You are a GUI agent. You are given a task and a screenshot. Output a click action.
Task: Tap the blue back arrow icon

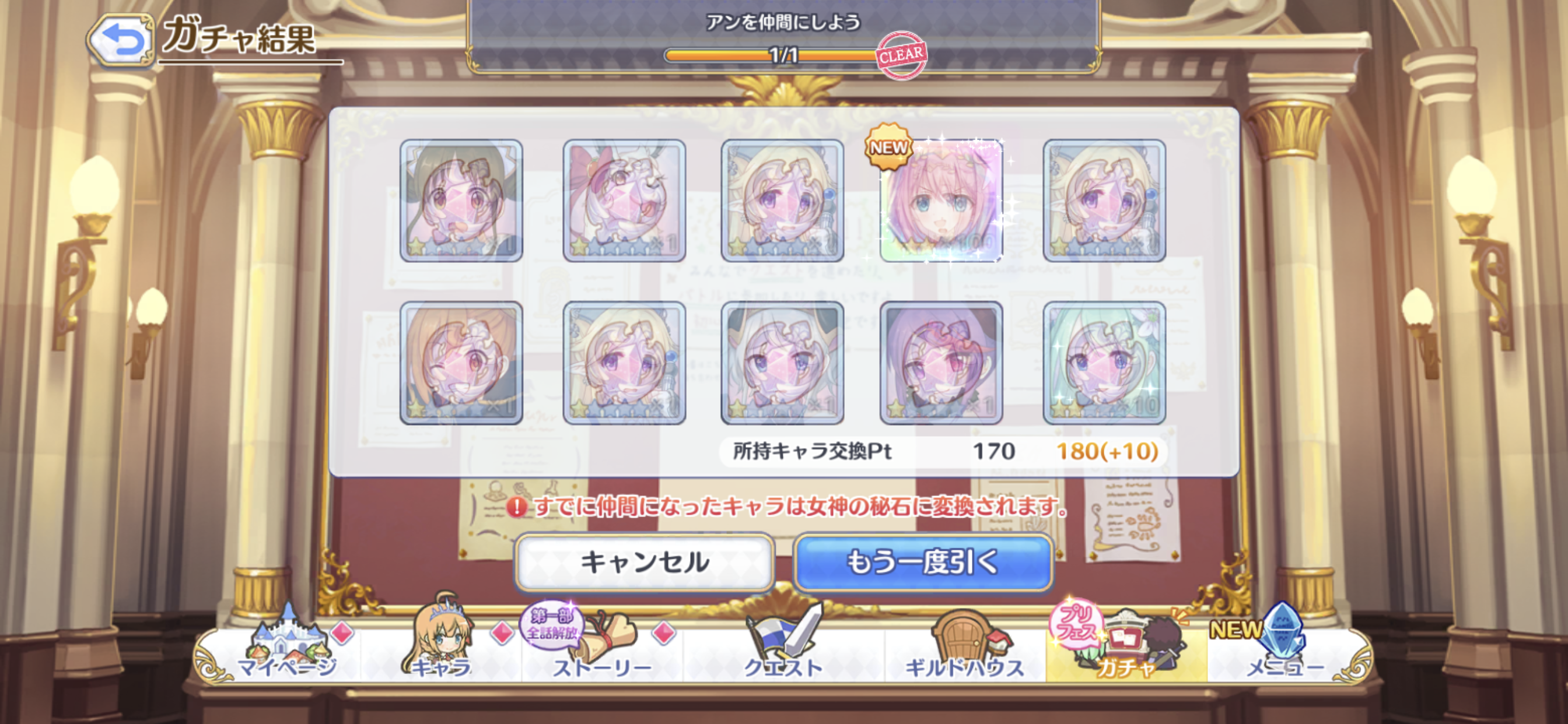(x=121, y=40)
